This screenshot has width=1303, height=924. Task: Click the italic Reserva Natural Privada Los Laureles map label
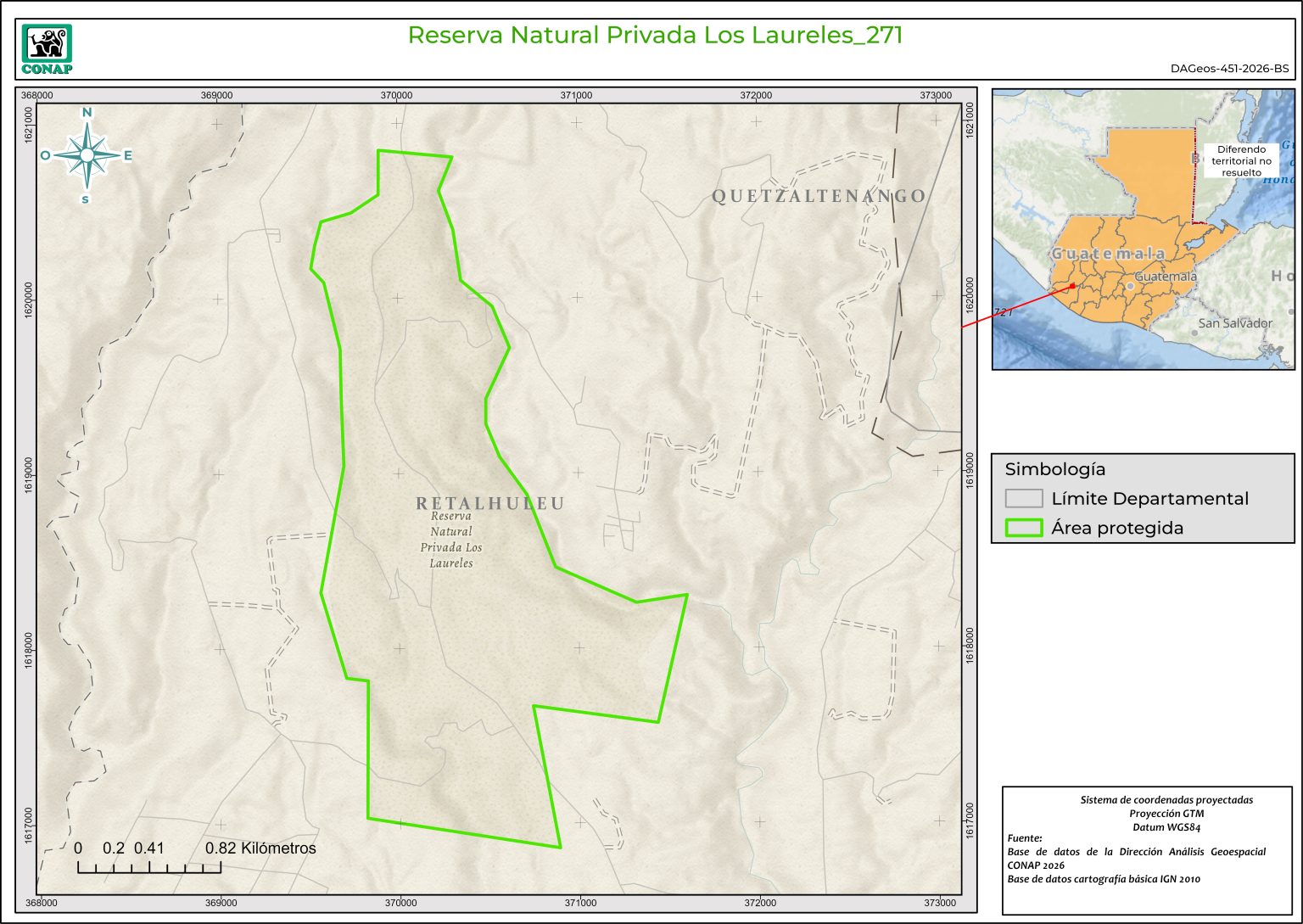click(x=451, y=539)
